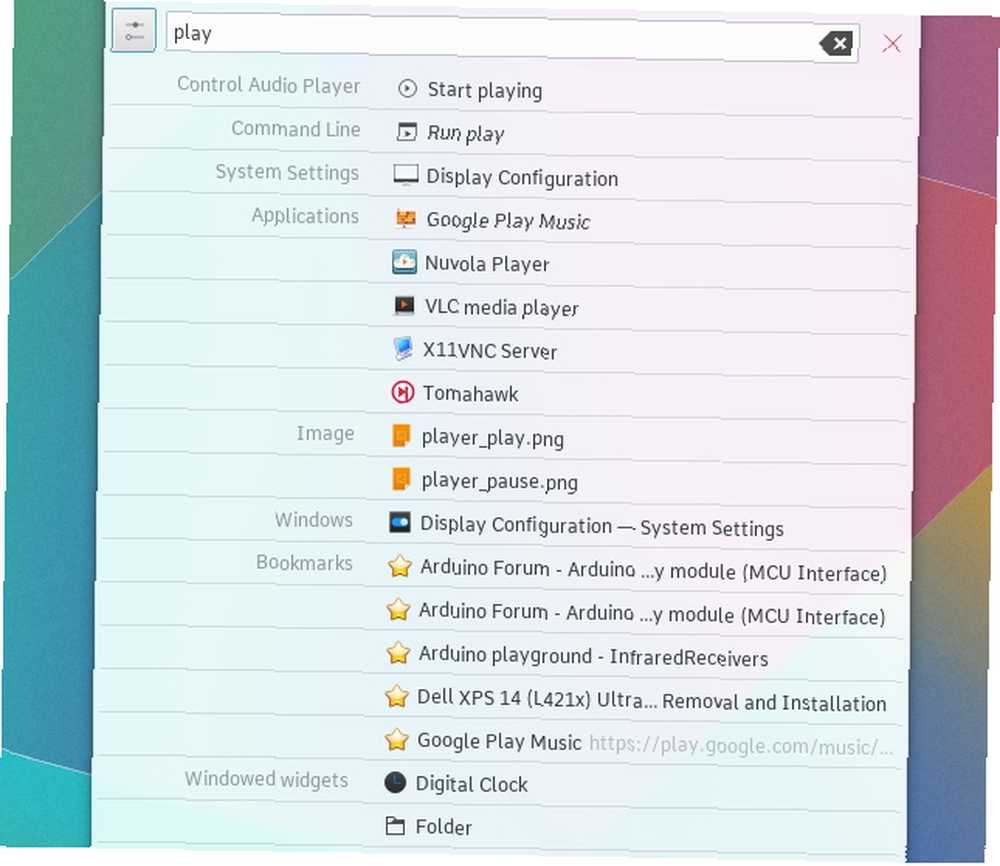Open the 'Google Play Music' bookmark text
Viewport: 1000px width, 866px height.
pyautogui.click(x=499, y=741)
